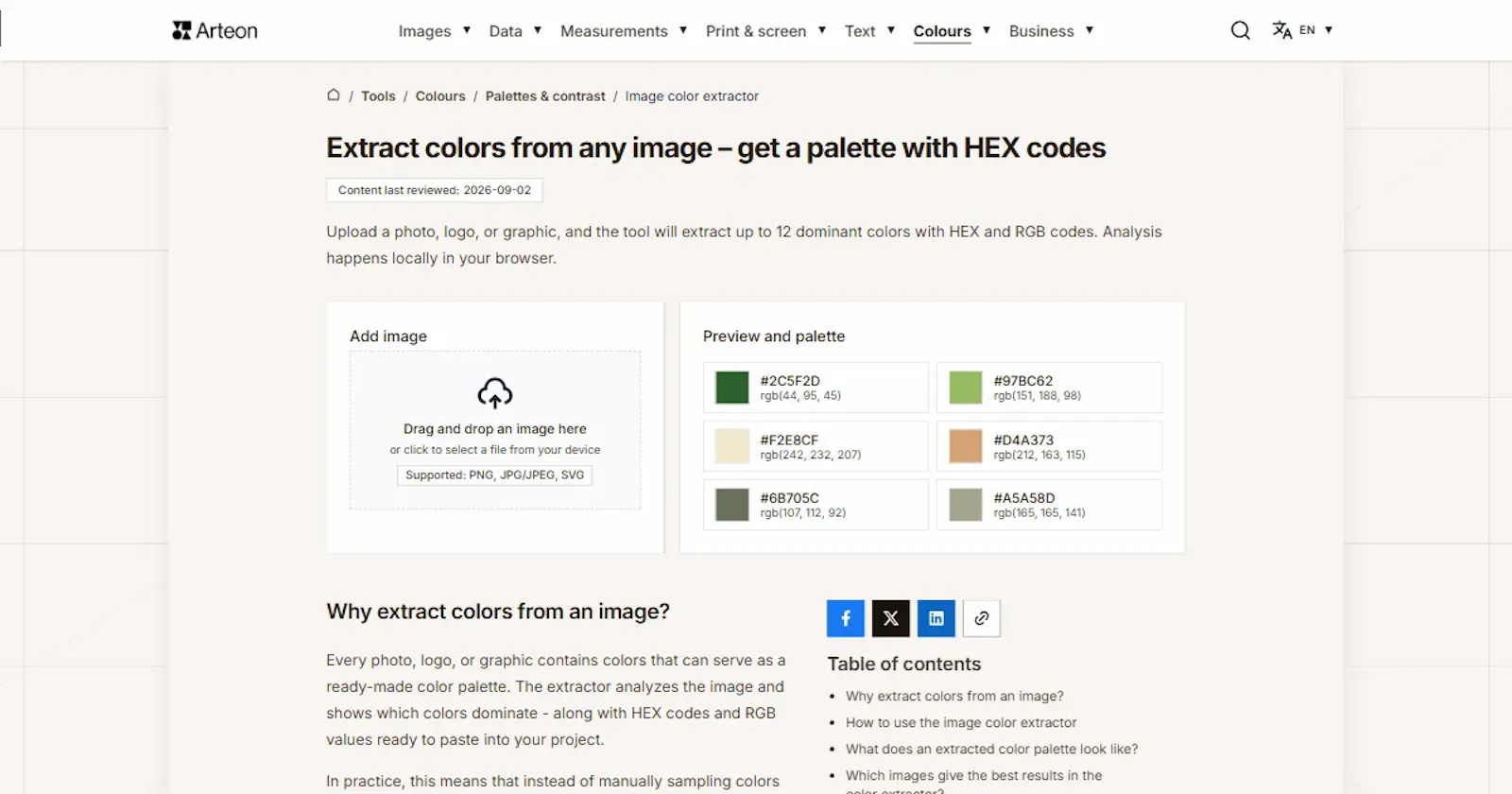Click the 'Table of contents' heading
The height and width of the screenshot is (794, 1512).
tap(904, 664)
